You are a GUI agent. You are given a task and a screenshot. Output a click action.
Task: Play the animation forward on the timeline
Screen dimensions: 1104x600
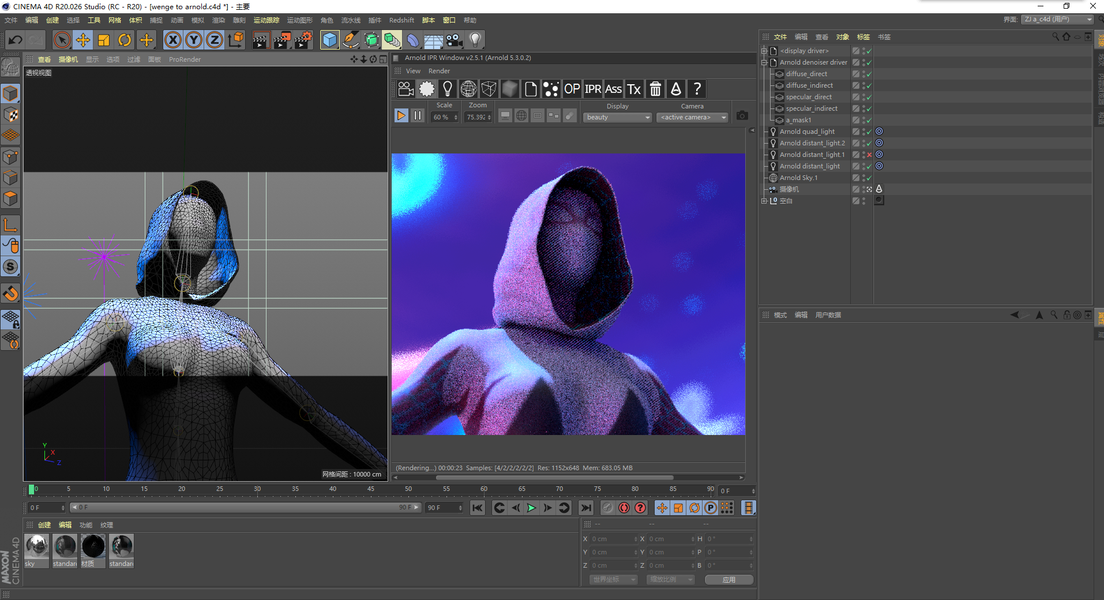(x=532, y=508)
